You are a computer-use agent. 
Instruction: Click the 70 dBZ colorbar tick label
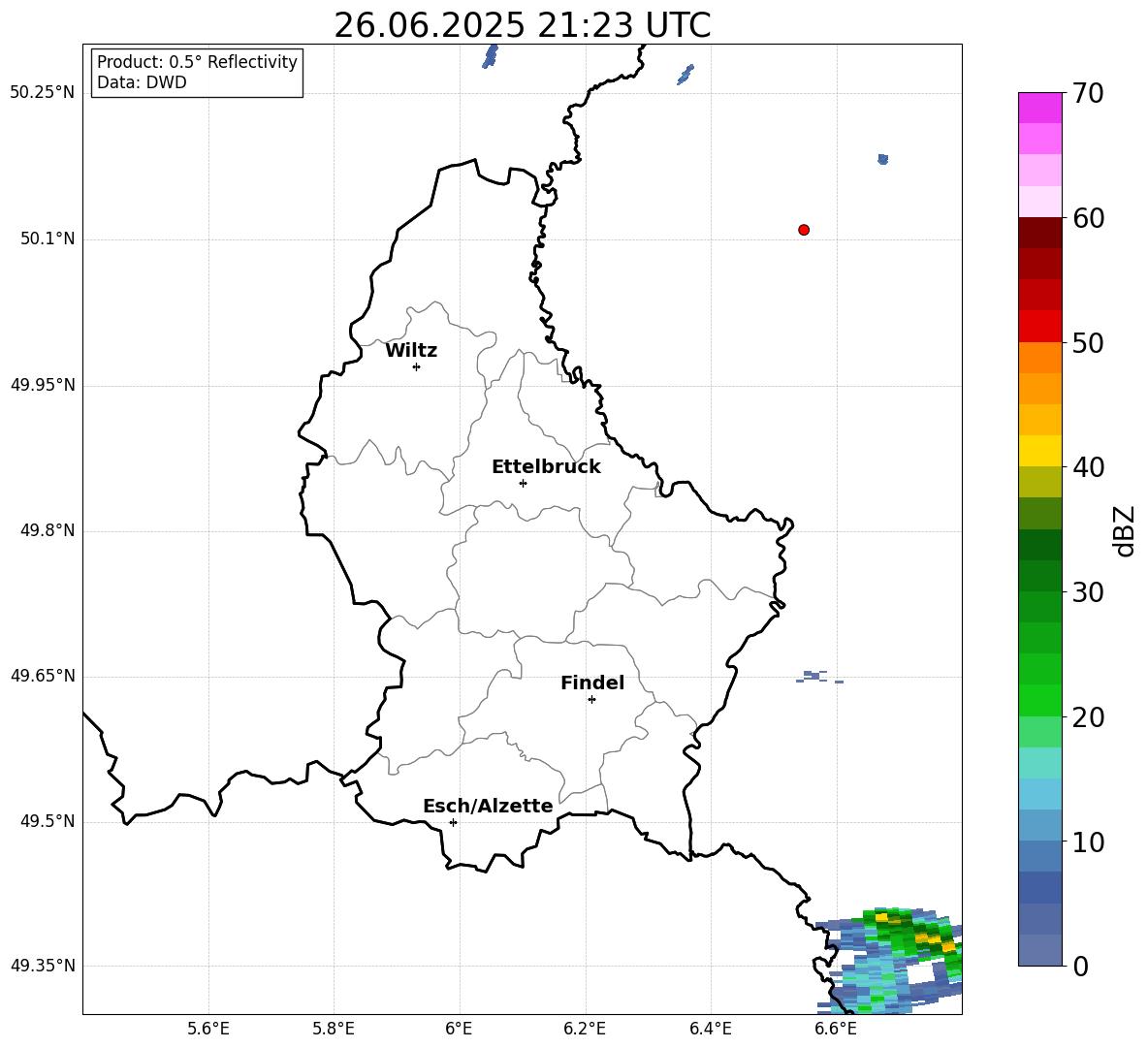[x=1088, y=94]
